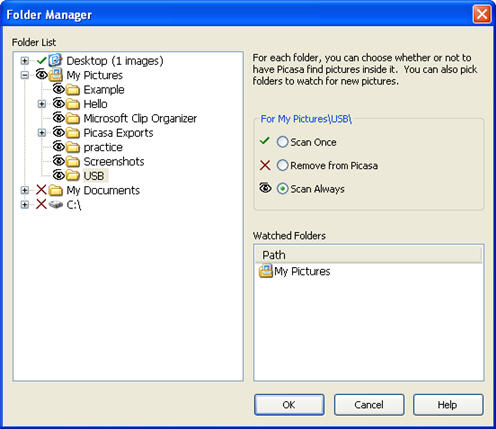This screenshot has height=429, width=496.
Task: Select the highlighted "USB" folder label
Action: (94, 176)
